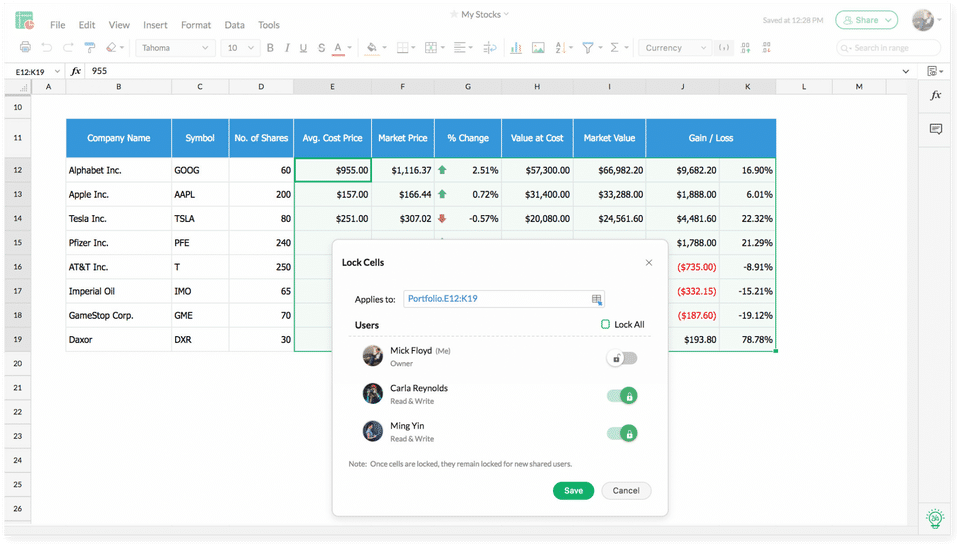Image resolution: width=960 pixels, height=546 pixels.
Task: Click the Save button in dialog
Action: pos(573,491)
